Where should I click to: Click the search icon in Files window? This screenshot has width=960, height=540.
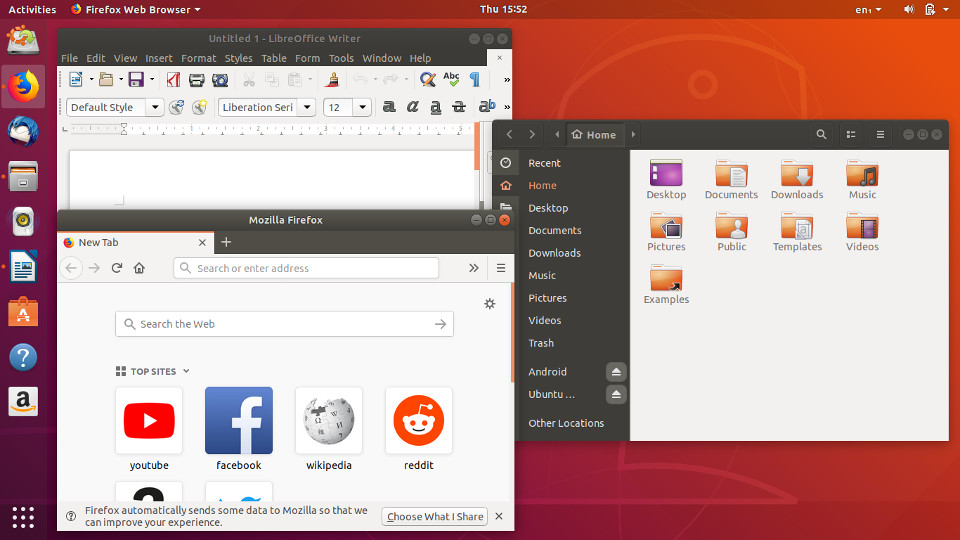point(821,135)
